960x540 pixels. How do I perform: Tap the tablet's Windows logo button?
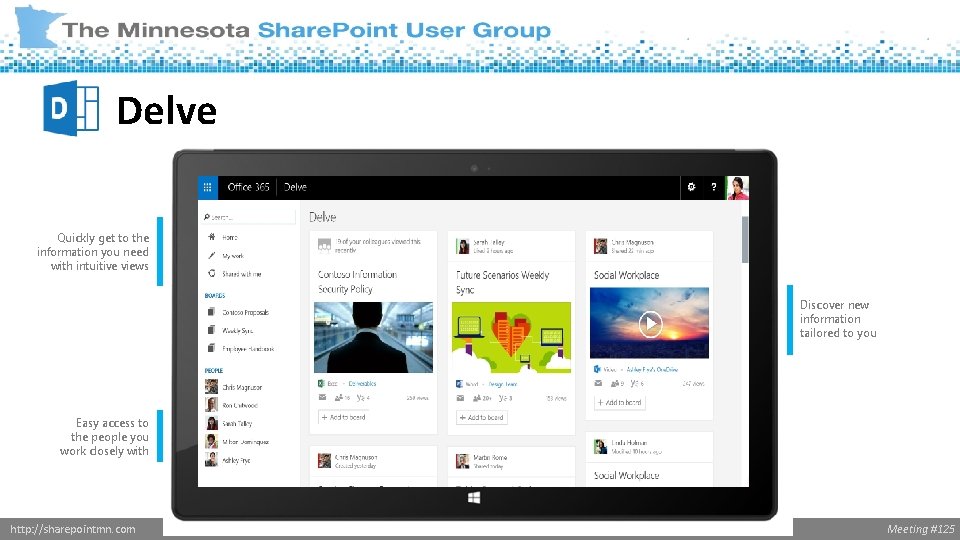(x=474, y=498)
